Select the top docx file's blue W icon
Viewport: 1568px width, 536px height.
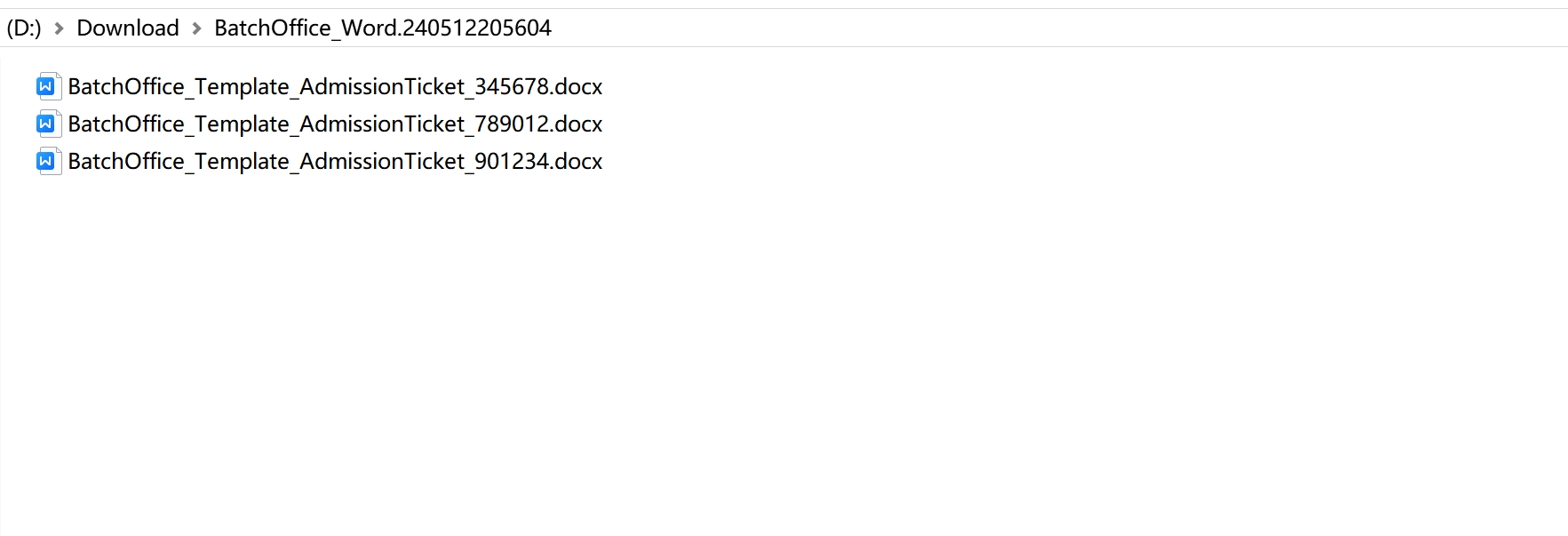pyautogui.click(x=48, y=86)
